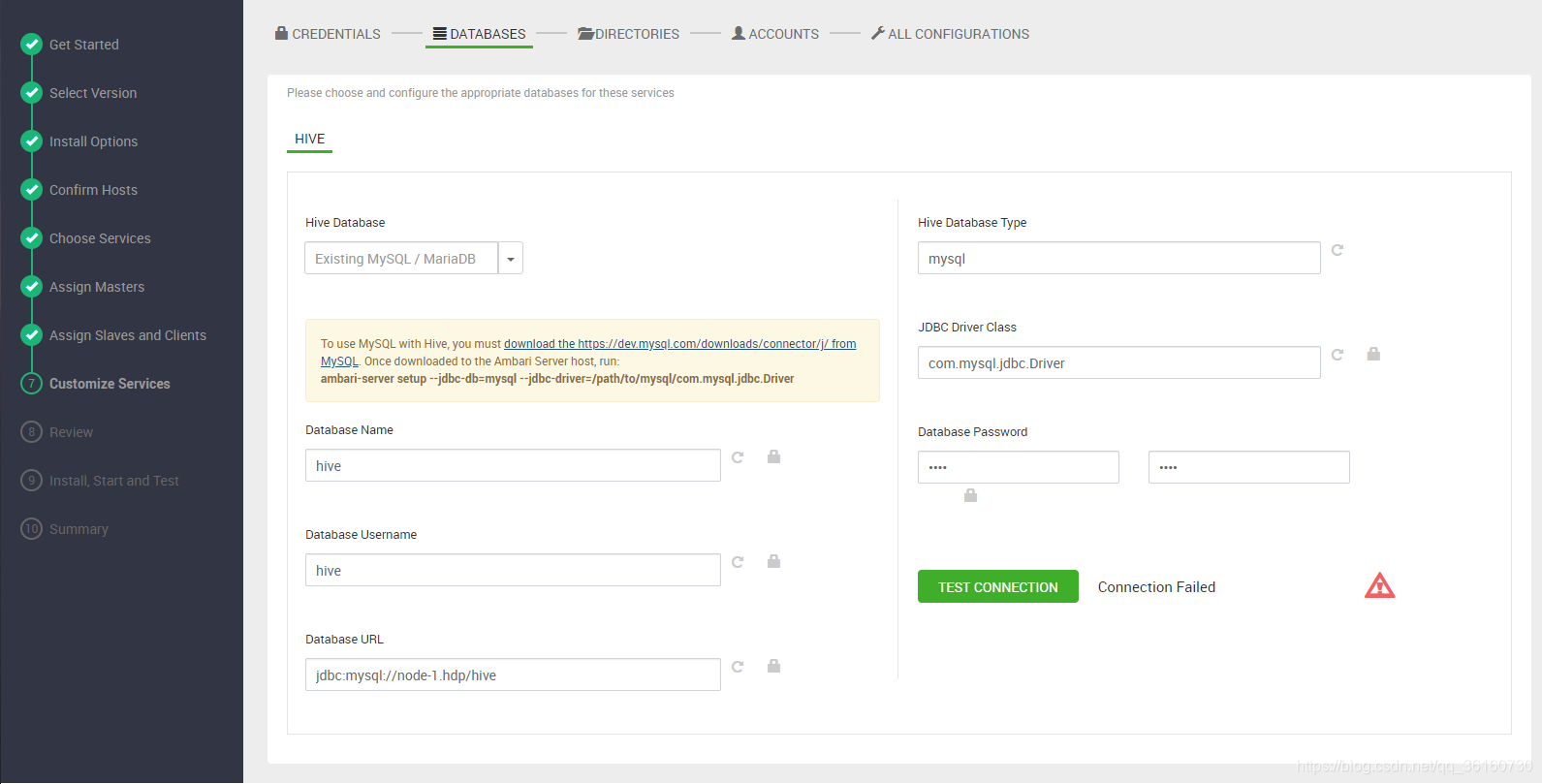Click the lock icon beside Database Name

coord(773,456)
